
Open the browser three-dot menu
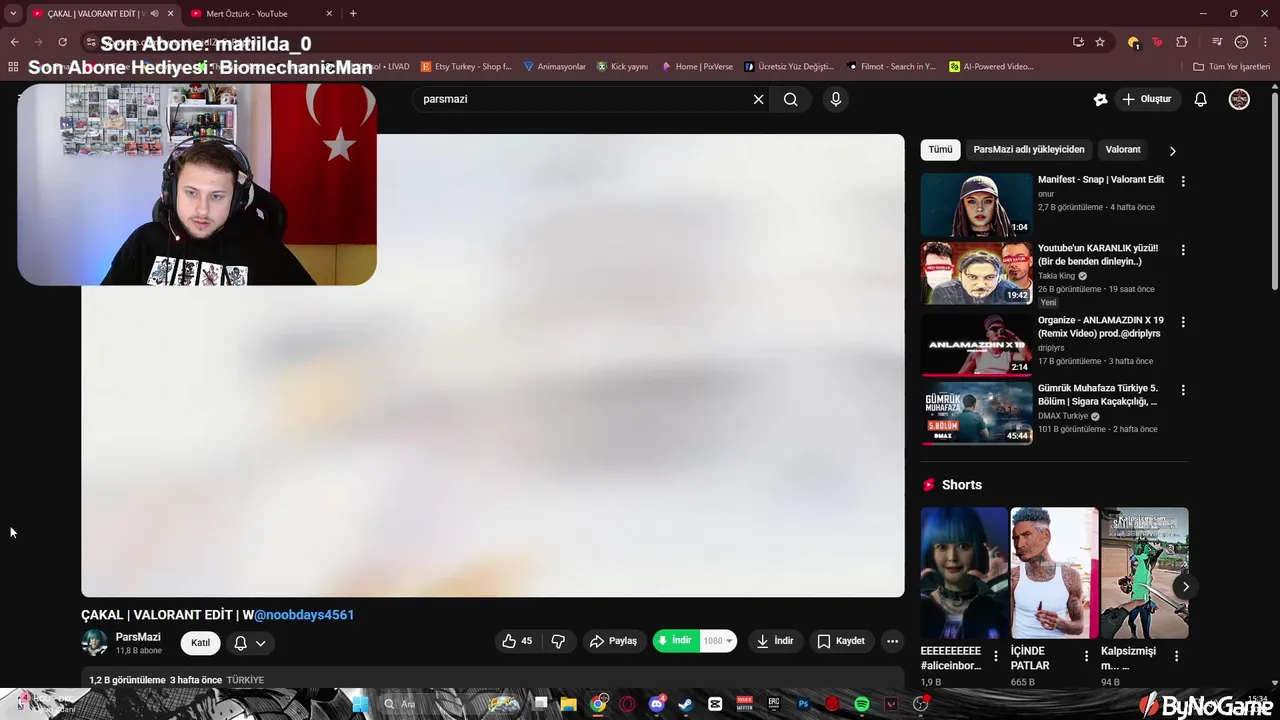click(1265, 42)
